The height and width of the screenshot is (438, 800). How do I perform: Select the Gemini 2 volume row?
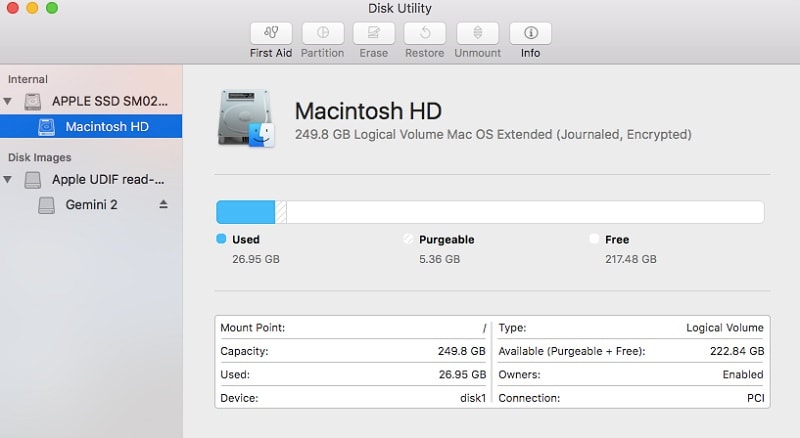(x=91, y=204)
